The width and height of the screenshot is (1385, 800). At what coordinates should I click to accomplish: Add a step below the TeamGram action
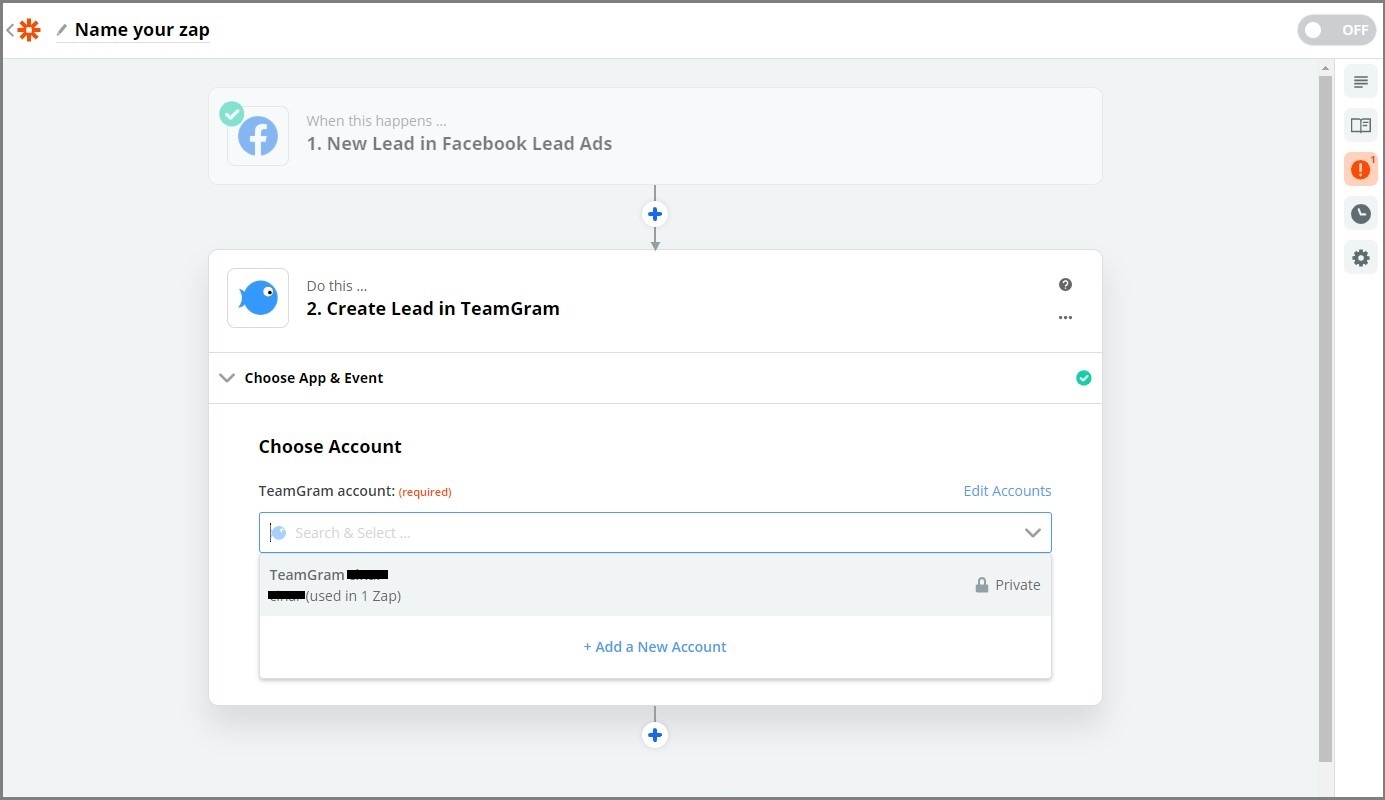coord(655,735)
